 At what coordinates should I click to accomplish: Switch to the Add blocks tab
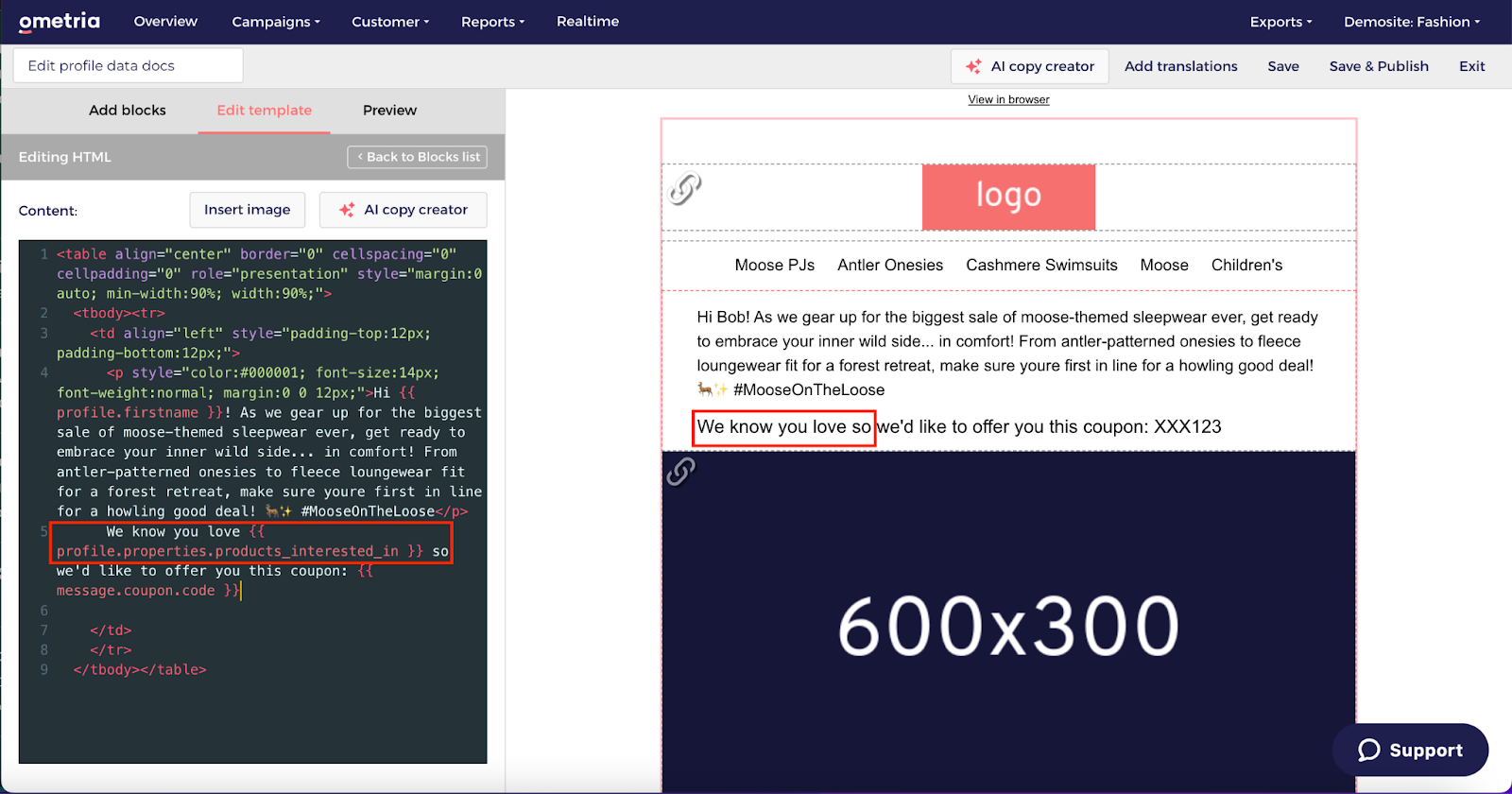[128, 111]
